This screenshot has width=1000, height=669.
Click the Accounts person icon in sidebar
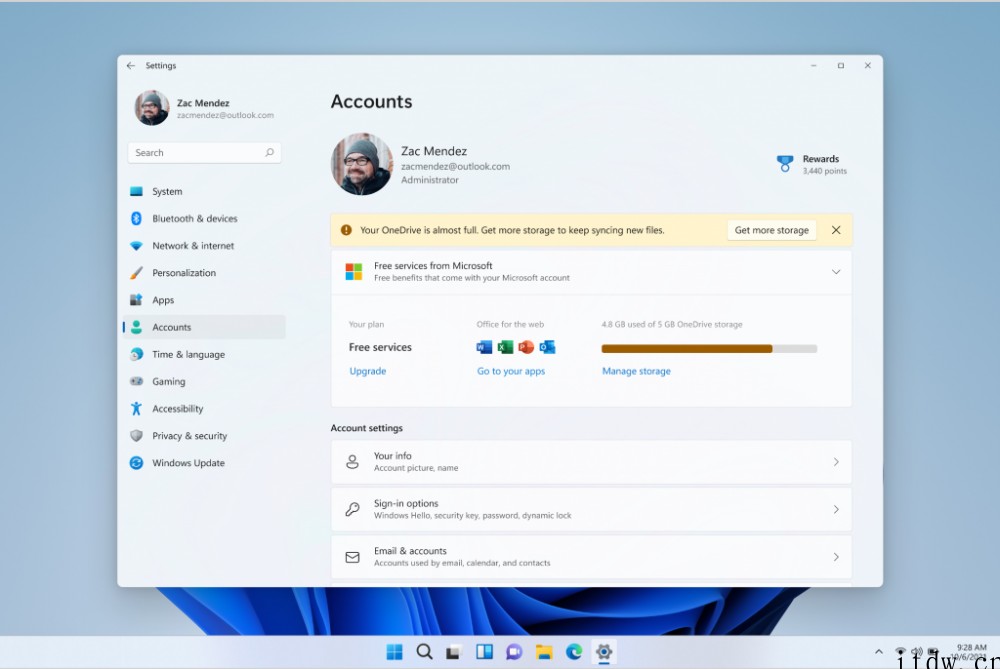136,327
